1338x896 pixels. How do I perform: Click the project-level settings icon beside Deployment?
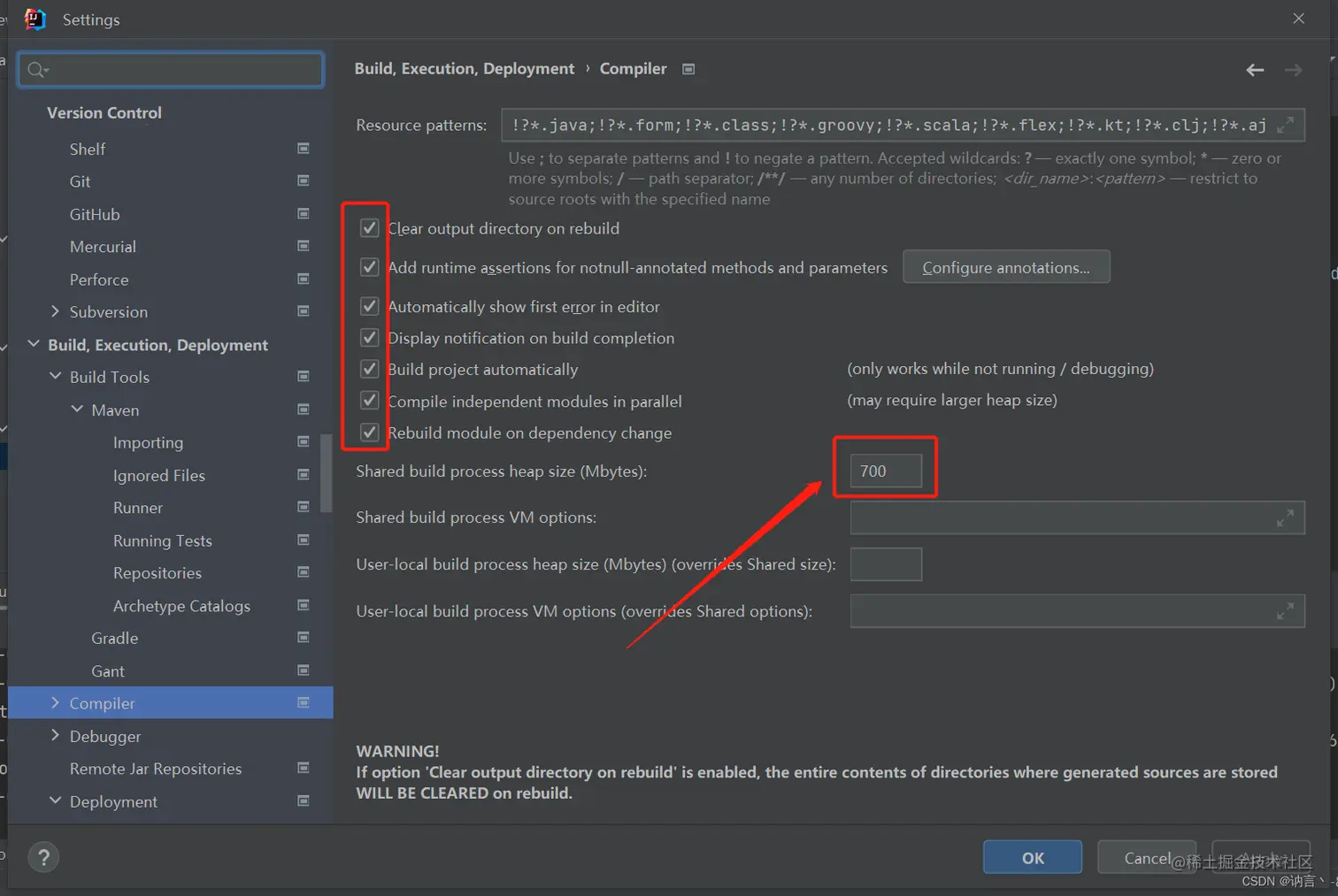click(304, 800)
